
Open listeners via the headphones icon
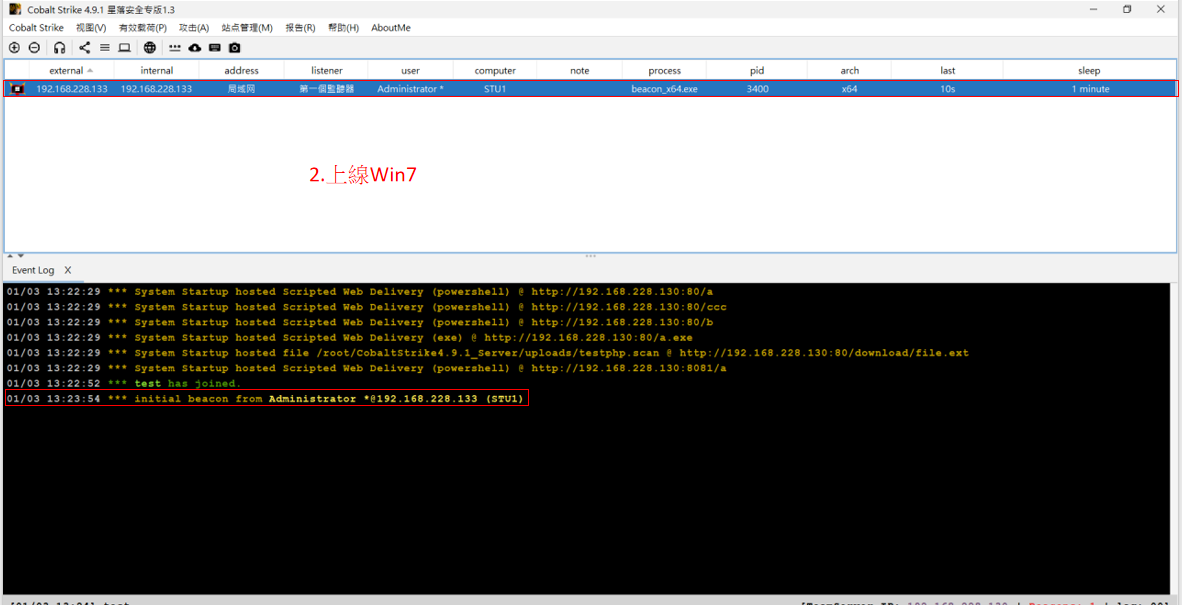[60, 47]
